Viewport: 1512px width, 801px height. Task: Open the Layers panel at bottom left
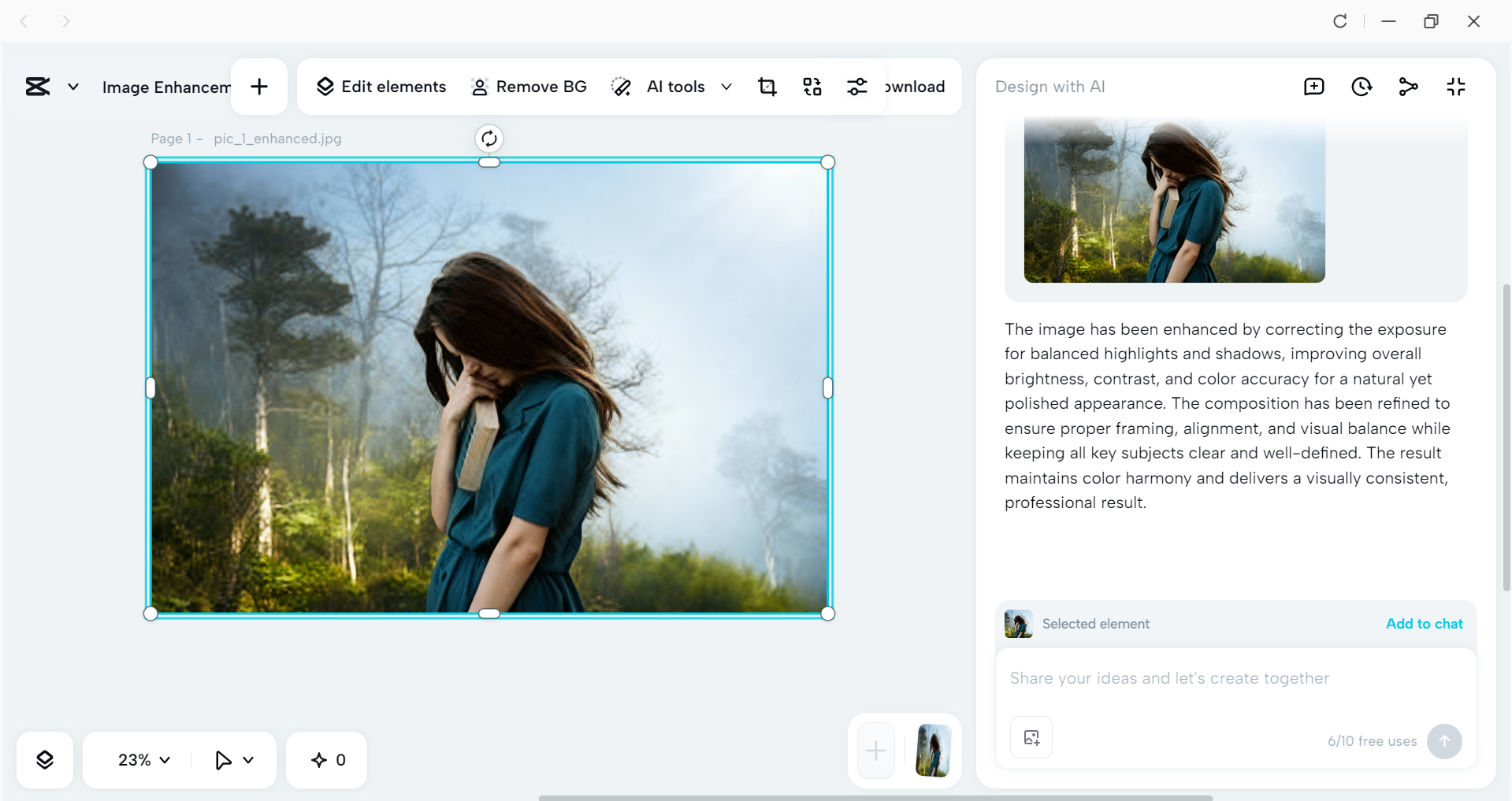tap(45, 759)
